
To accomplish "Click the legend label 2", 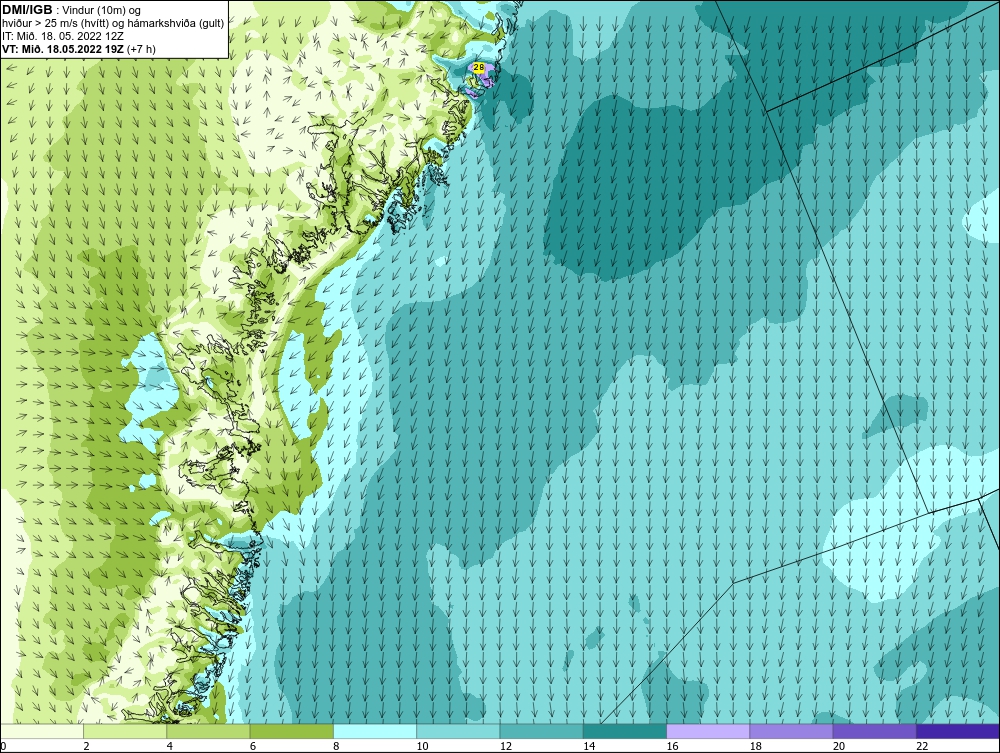I will pos(86,746).
